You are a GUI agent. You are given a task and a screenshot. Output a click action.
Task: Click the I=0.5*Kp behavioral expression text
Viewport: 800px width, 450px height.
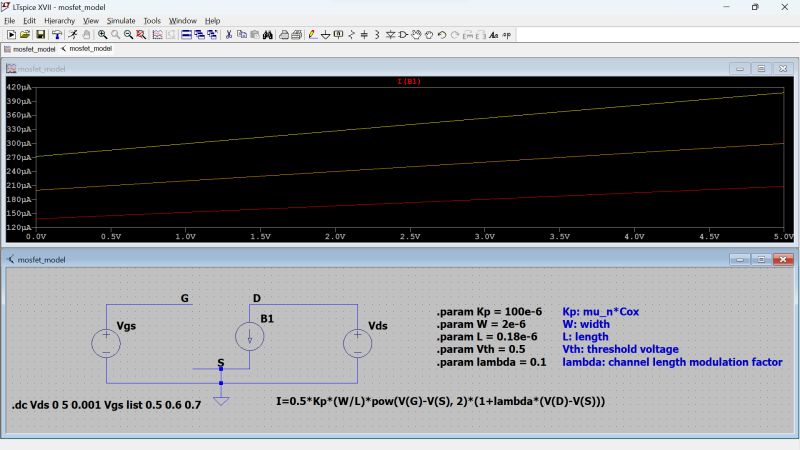point(440,402)
